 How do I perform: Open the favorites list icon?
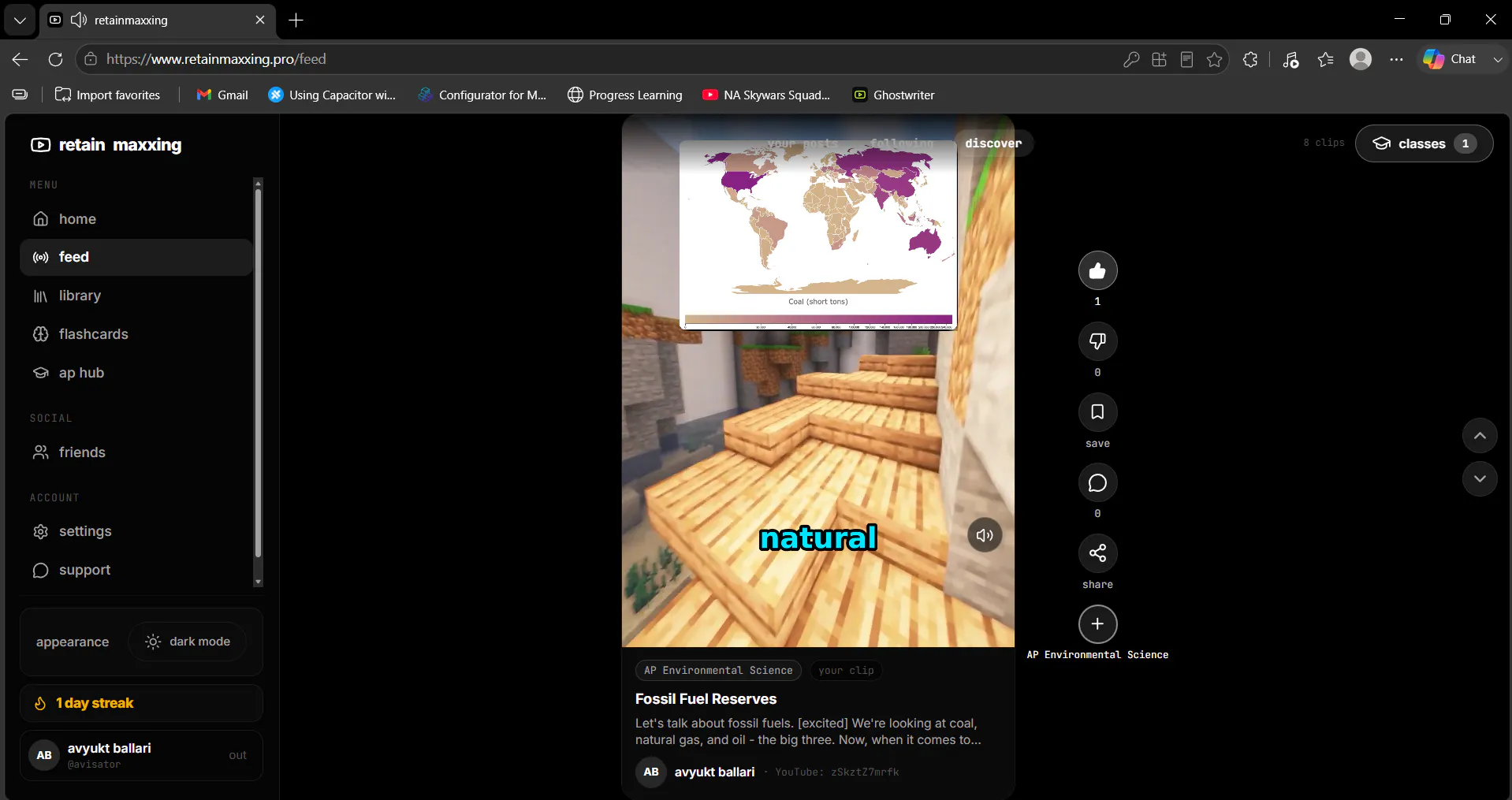(x=1326, y=59)
